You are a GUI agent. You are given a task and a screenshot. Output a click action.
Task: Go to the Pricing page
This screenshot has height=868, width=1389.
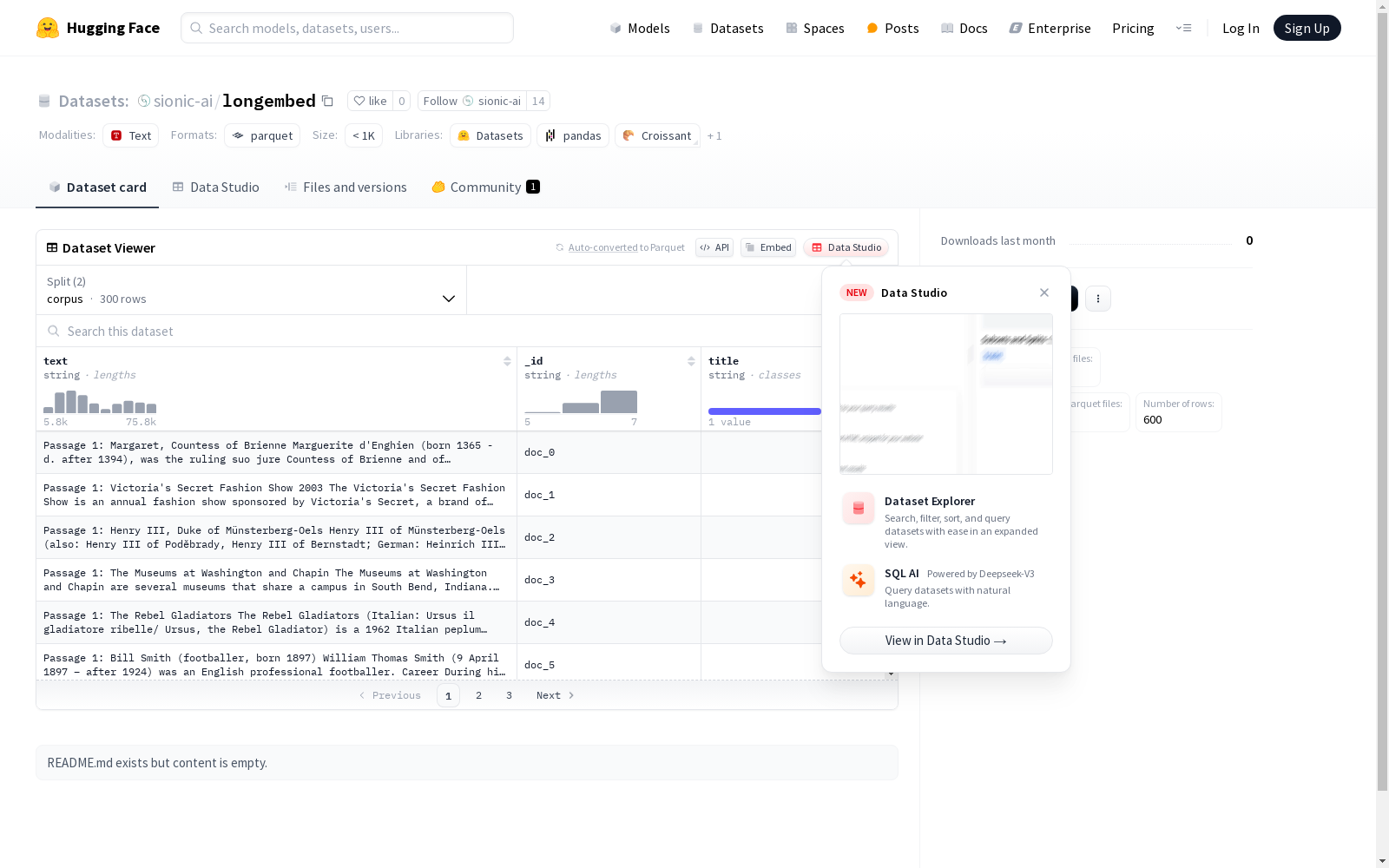(x=1133, y=28)
